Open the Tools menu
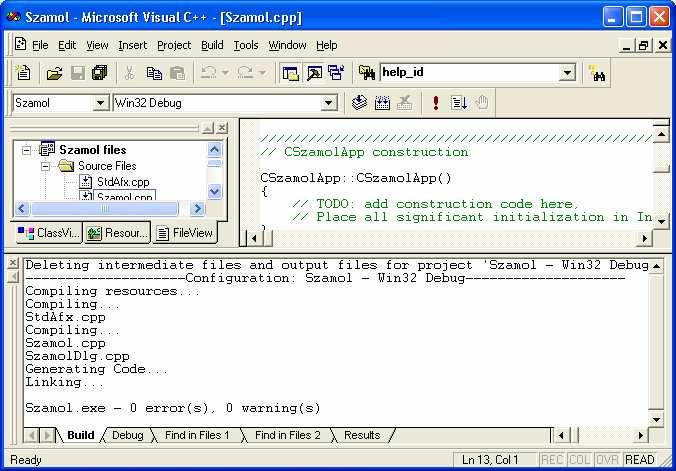 point(246,45)
